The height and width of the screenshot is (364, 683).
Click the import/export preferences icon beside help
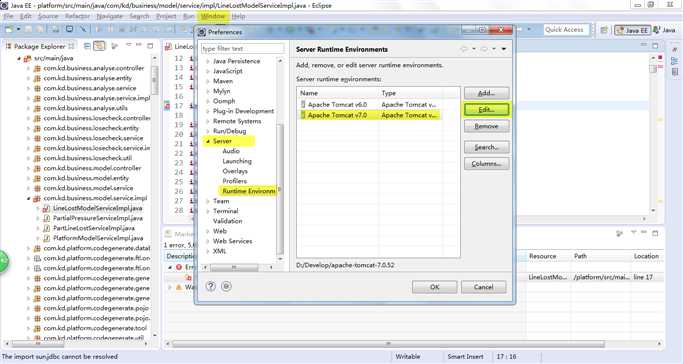click(226, 286)
